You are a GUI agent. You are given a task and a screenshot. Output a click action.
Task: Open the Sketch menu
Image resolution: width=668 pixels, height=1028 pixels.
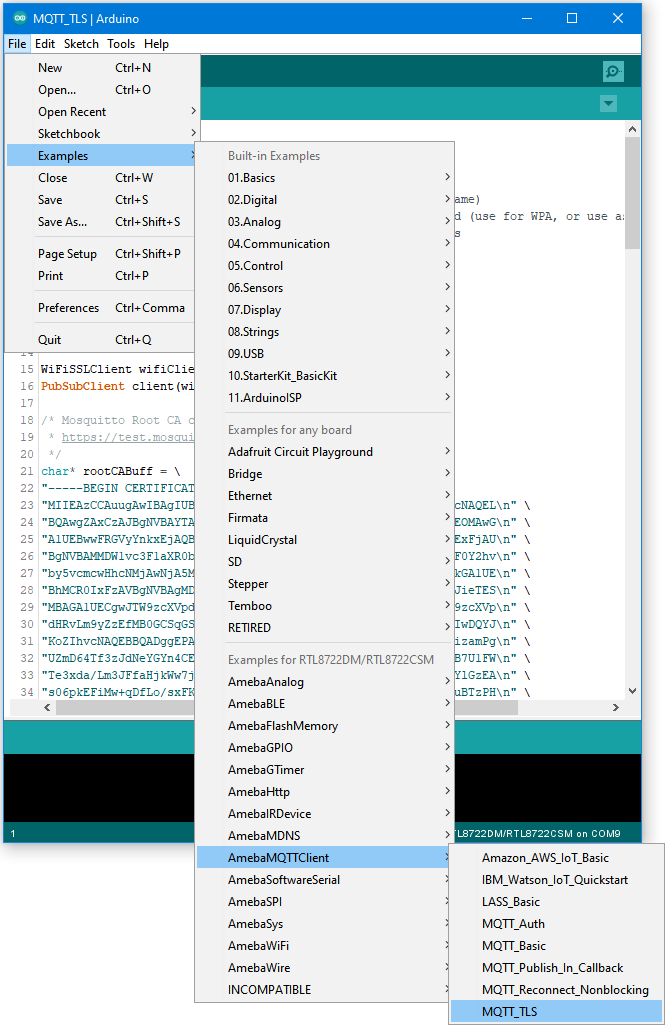click(x=81, y=44)
